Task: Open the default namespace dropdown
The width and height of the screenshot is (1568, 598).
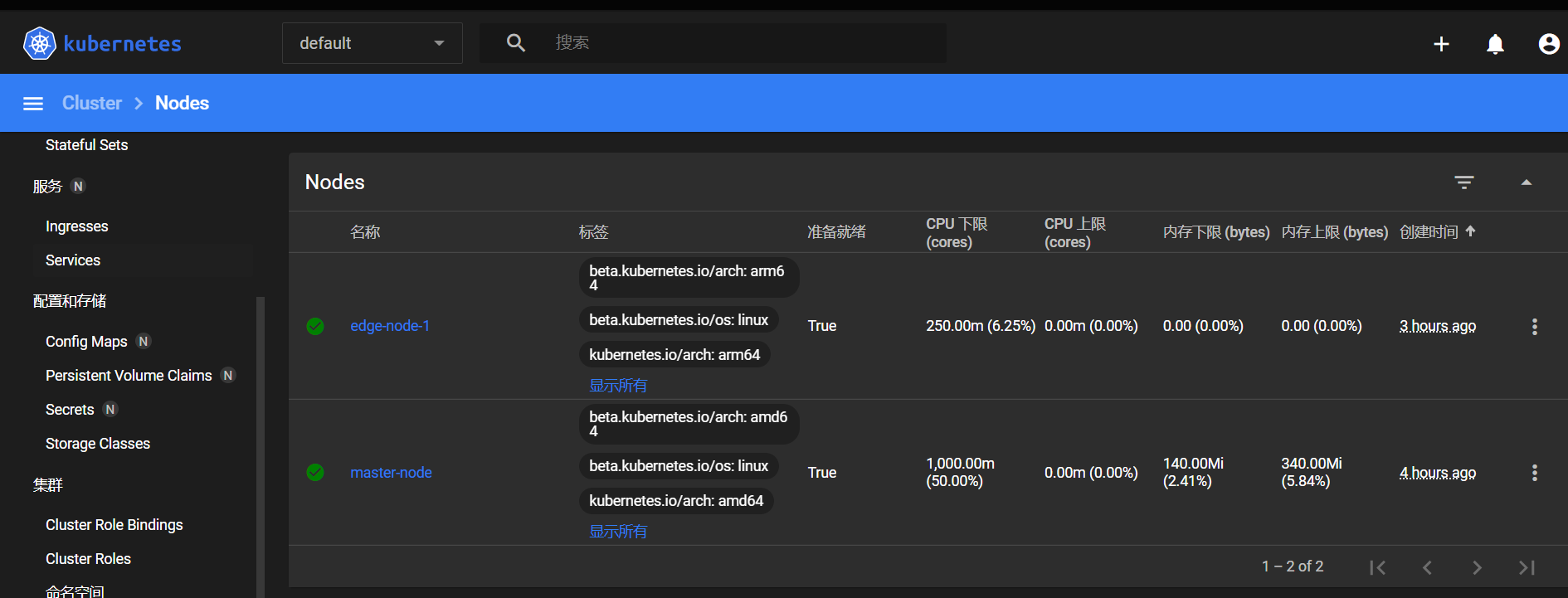Action: click(373, 43)
